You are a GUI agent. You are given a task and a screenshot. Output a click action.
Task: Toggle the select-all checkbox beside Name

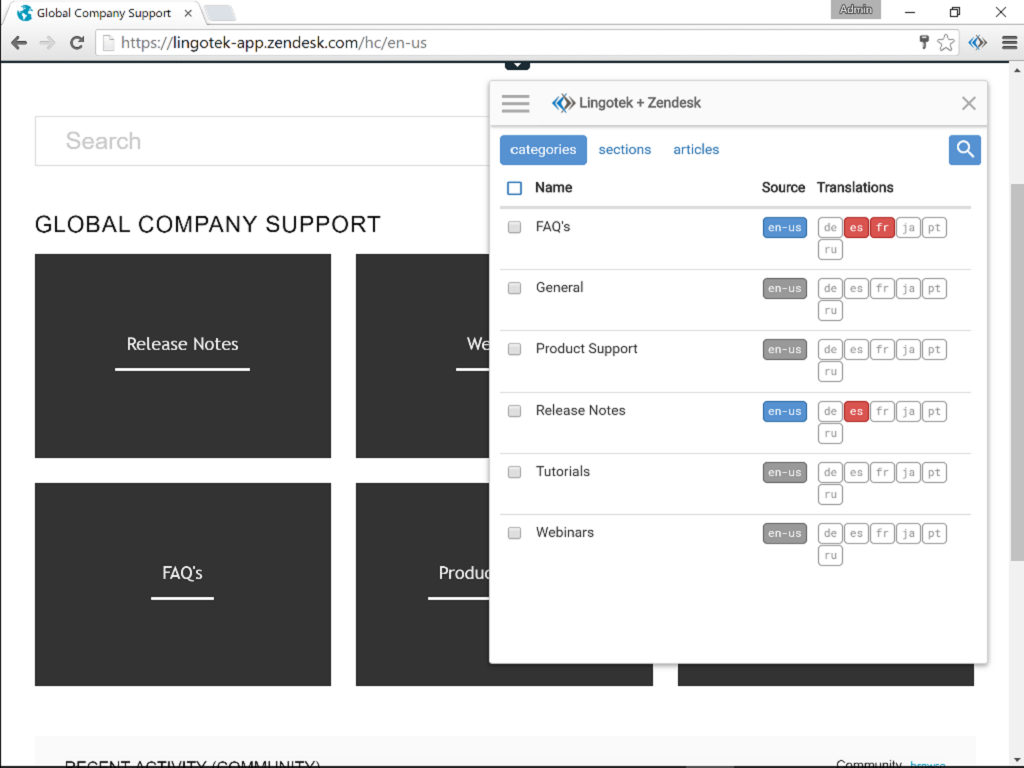tap(514, 188)
